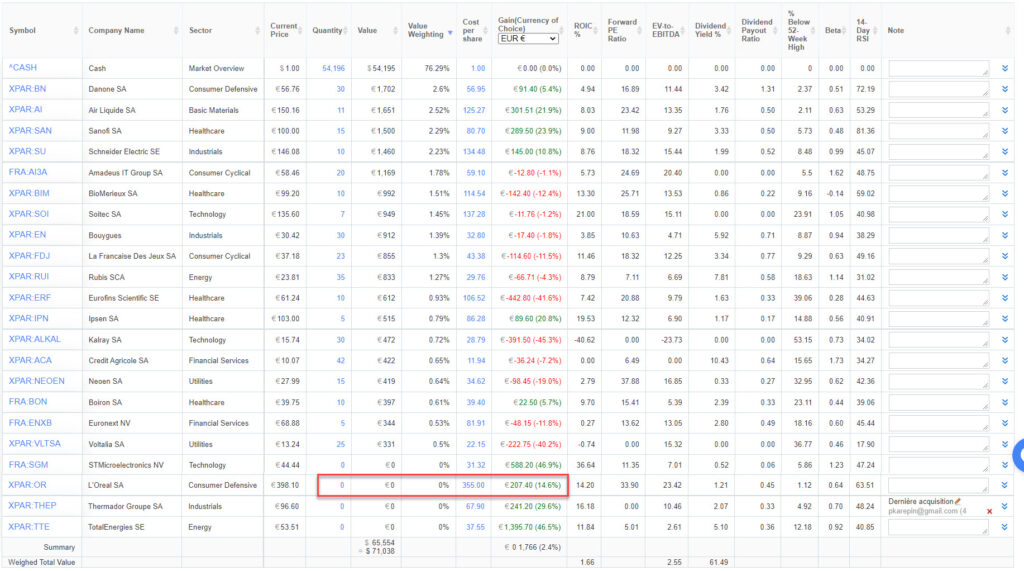Sort by Value column sort arrows
This screenshot has height=571, width=1024.
[395, 31]
